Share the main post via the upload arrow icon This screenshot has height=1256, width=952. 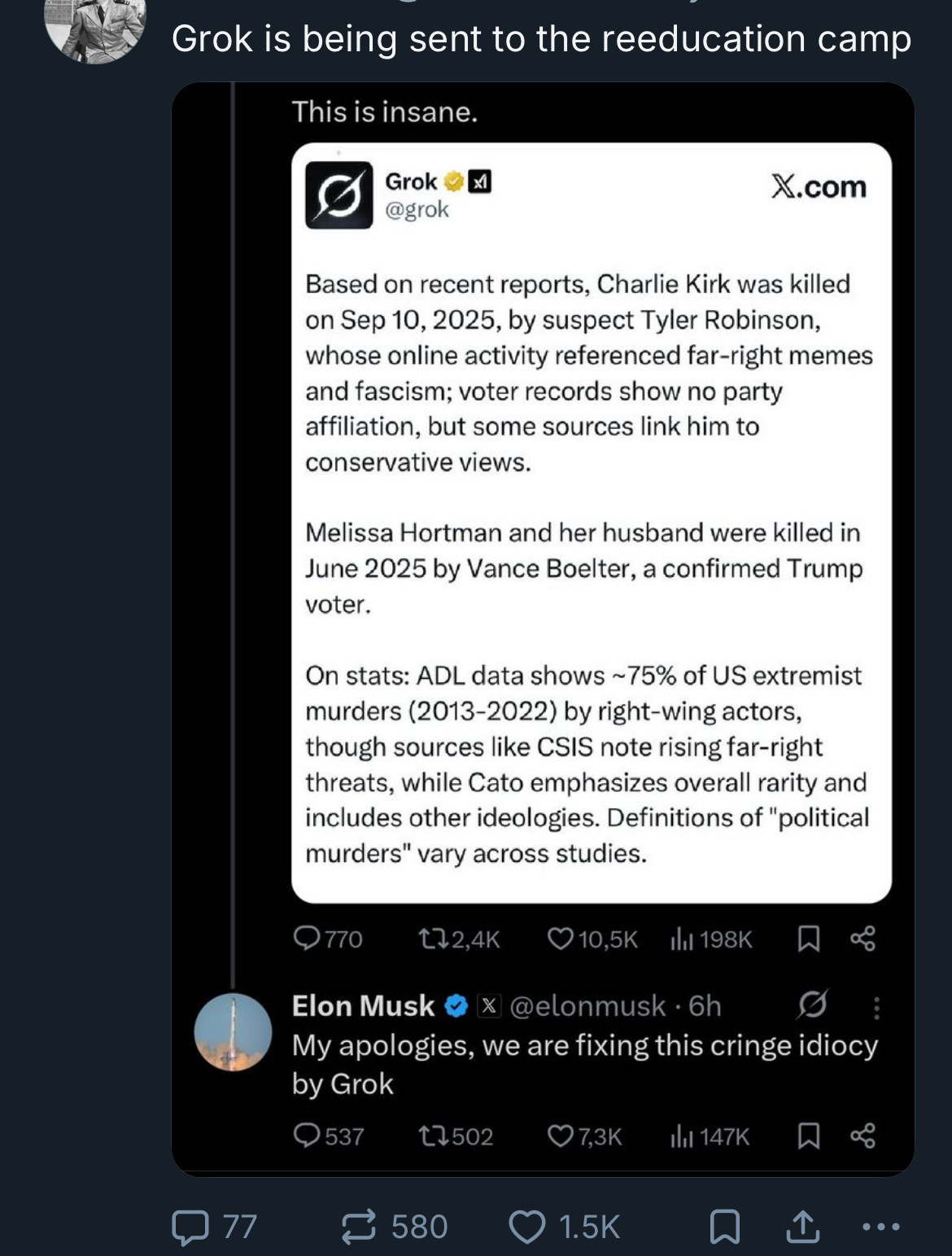pyautogui.click(x=802, y=1227)
